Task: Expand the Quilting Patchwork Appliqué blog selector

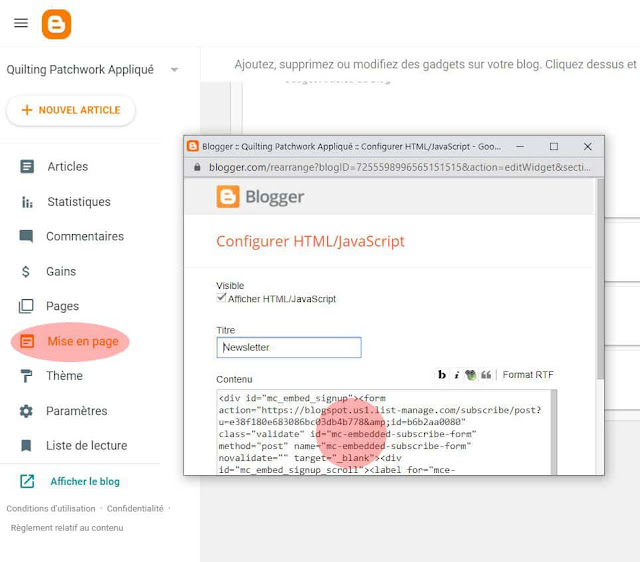Action: click(174, 70)
